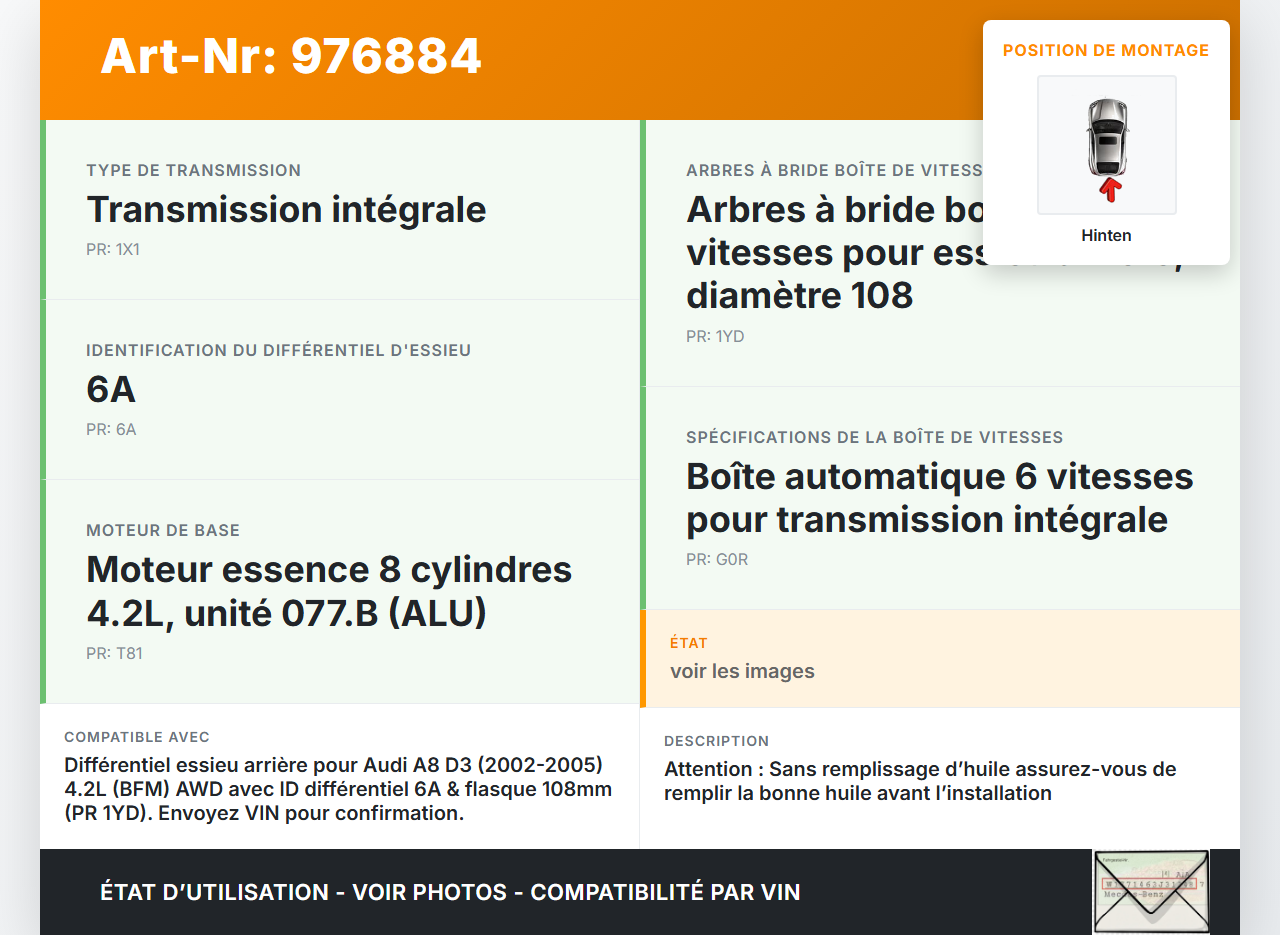Open the VIN registration document thumbnail
1280x935 pixels.
[x=1151, y=892]
